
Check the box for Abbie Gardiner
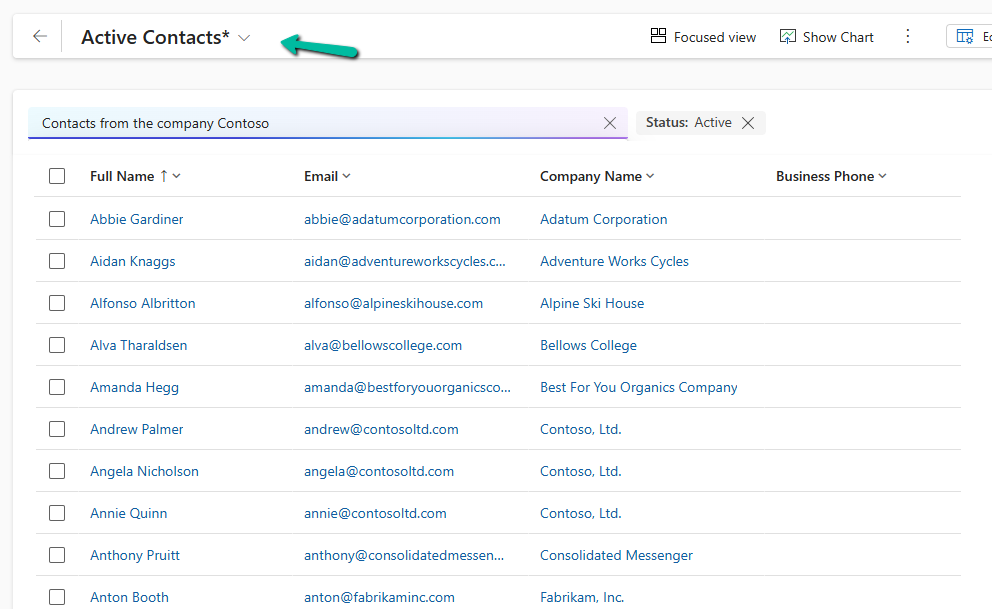point(57,219)
